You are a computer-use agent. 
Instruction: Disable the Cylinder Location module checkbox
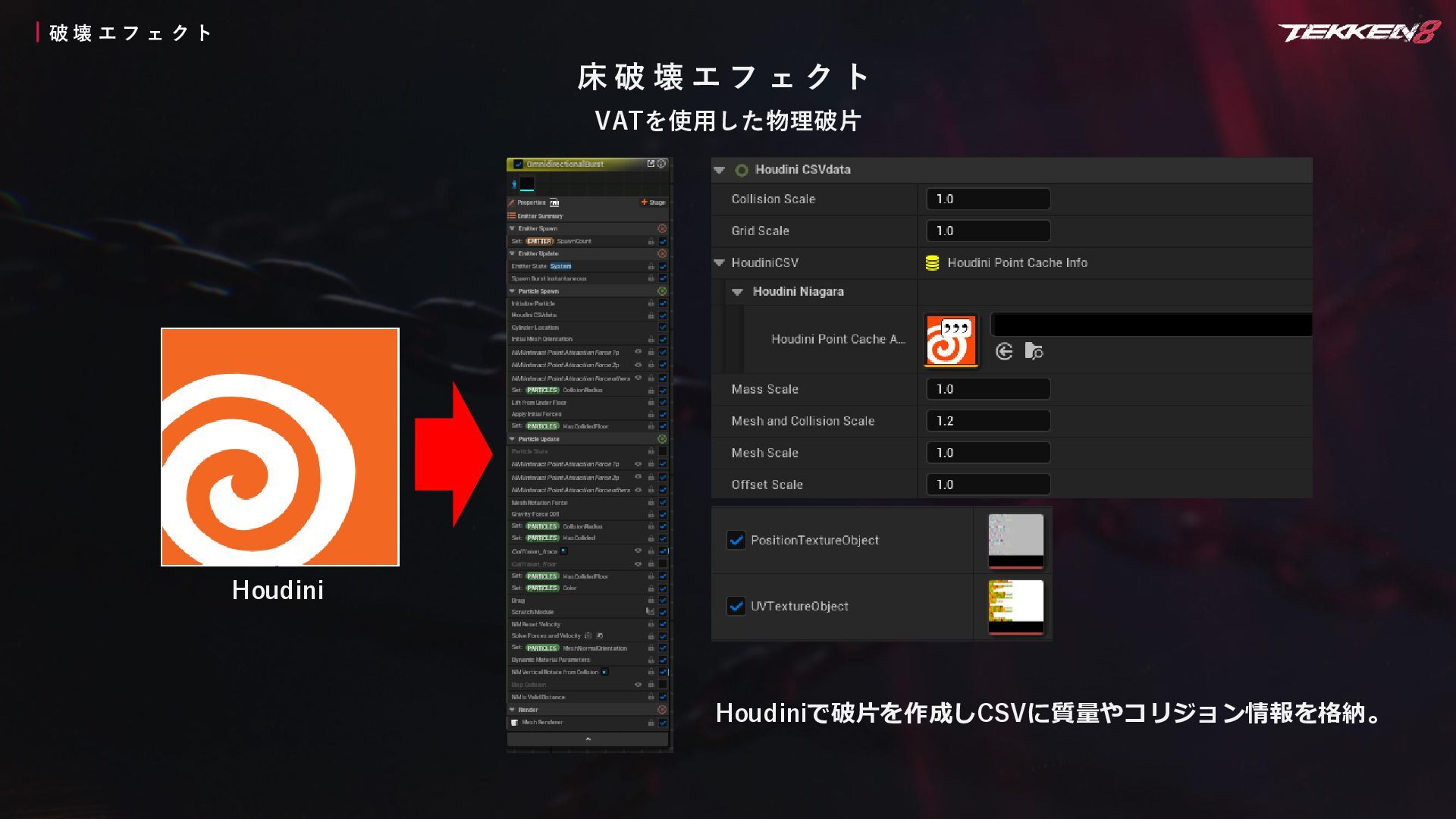[x=663, y=328]
